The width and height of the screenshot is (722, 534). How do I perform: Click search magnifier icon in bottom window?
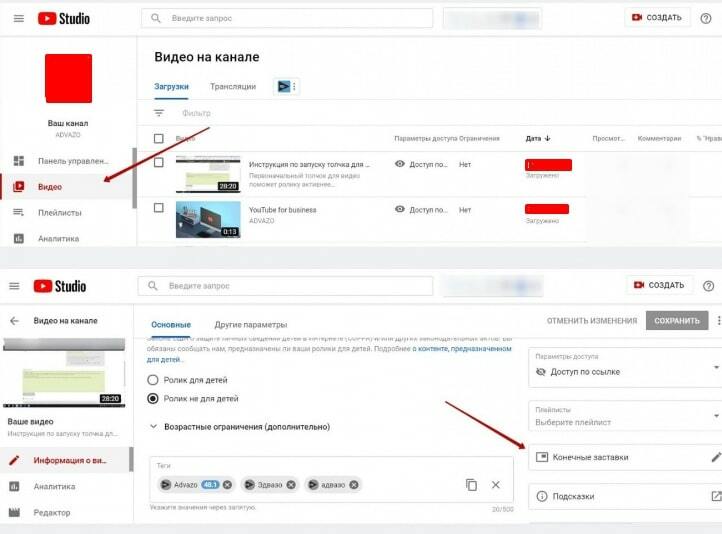[152, 286]
